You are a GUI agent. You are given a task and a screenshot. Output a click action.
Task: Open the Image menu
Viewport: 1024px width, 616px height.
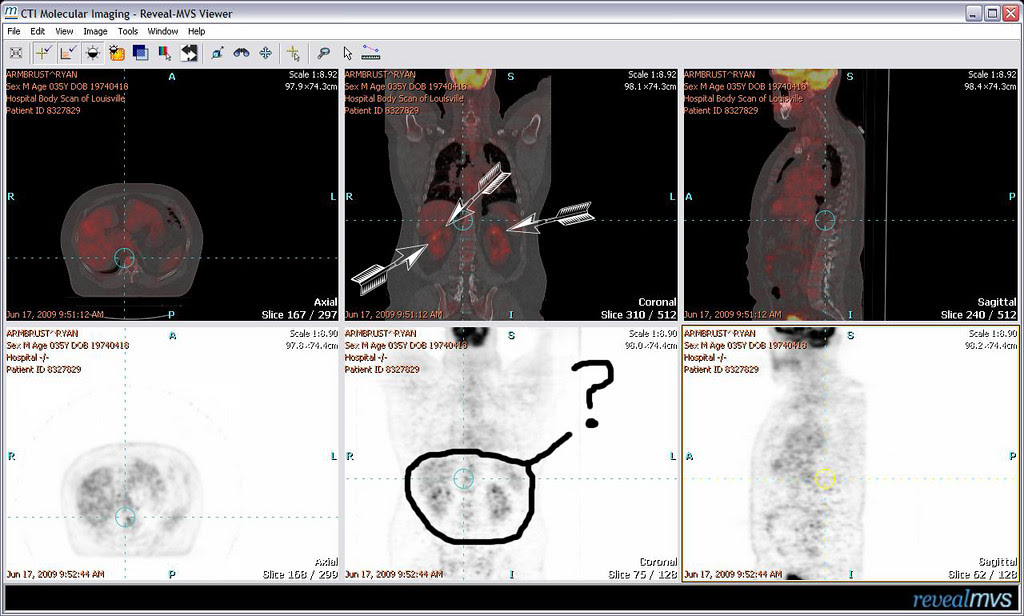pos(95,31)
